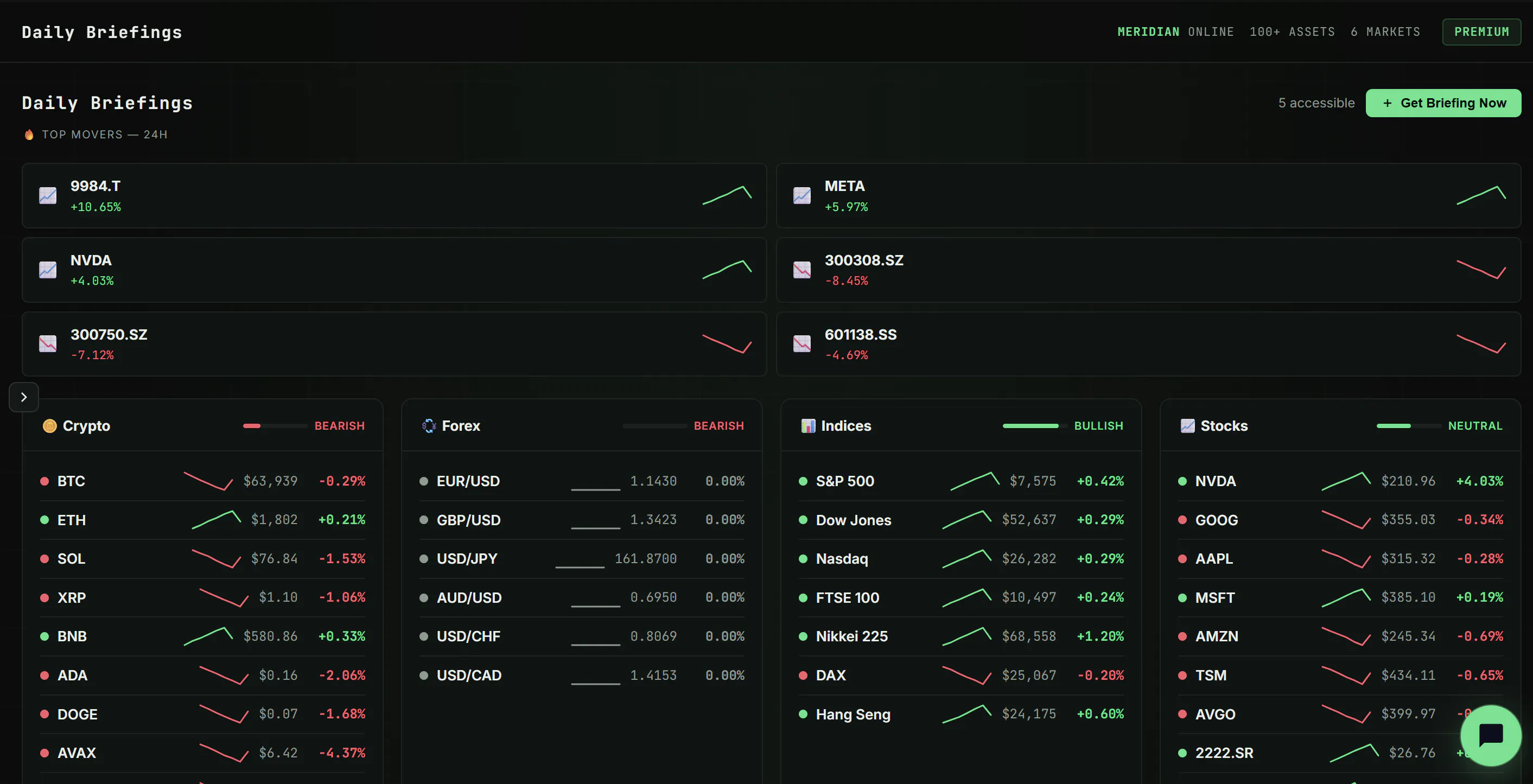Open the 9984.T top mover card sparkline
Screen dimensions: 1533x784
tap(727, 196)
